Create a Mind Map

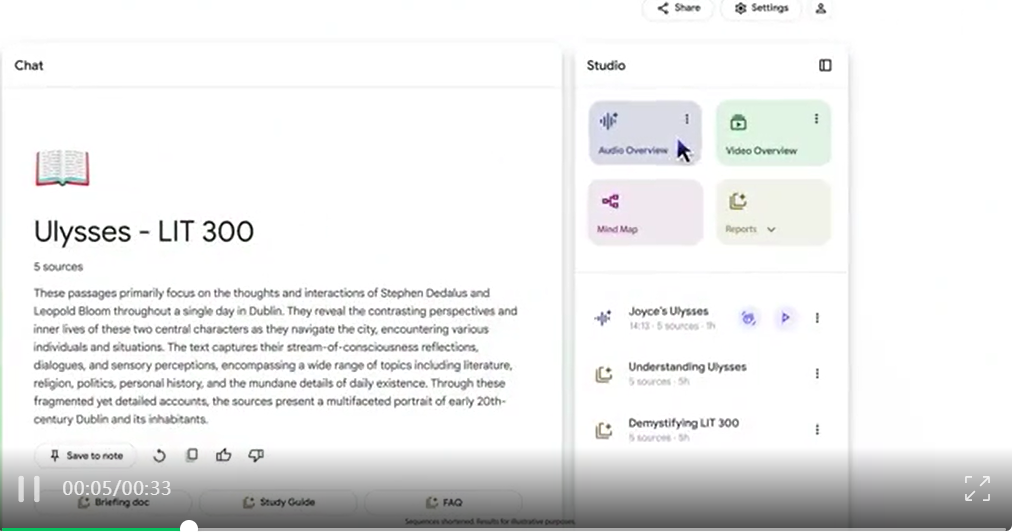point(645,213)
